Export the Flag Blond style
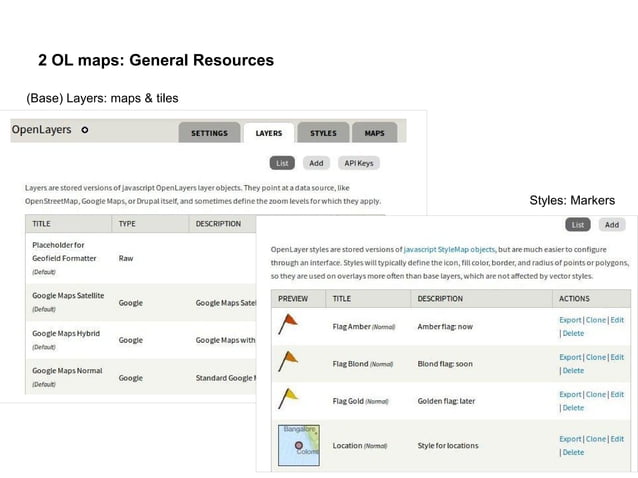Screen dimensions: 638x478 570,357
